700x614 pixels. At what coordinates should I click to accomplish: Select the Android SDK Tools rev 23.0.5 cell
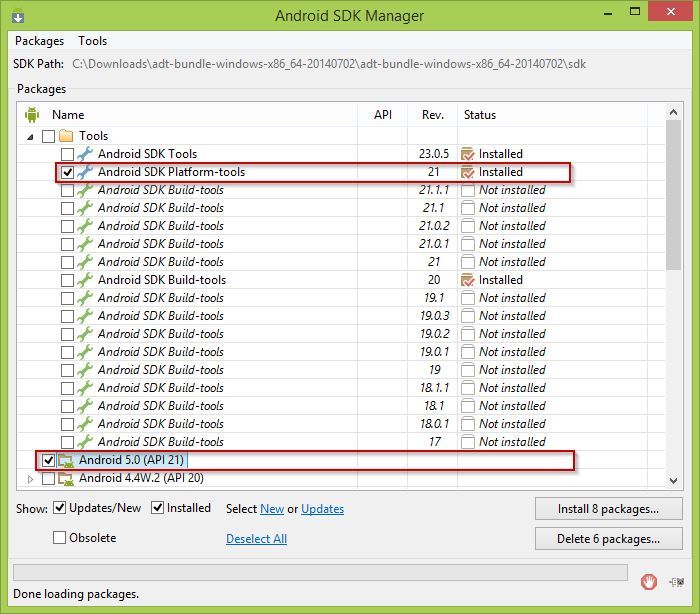coord(433,154)
